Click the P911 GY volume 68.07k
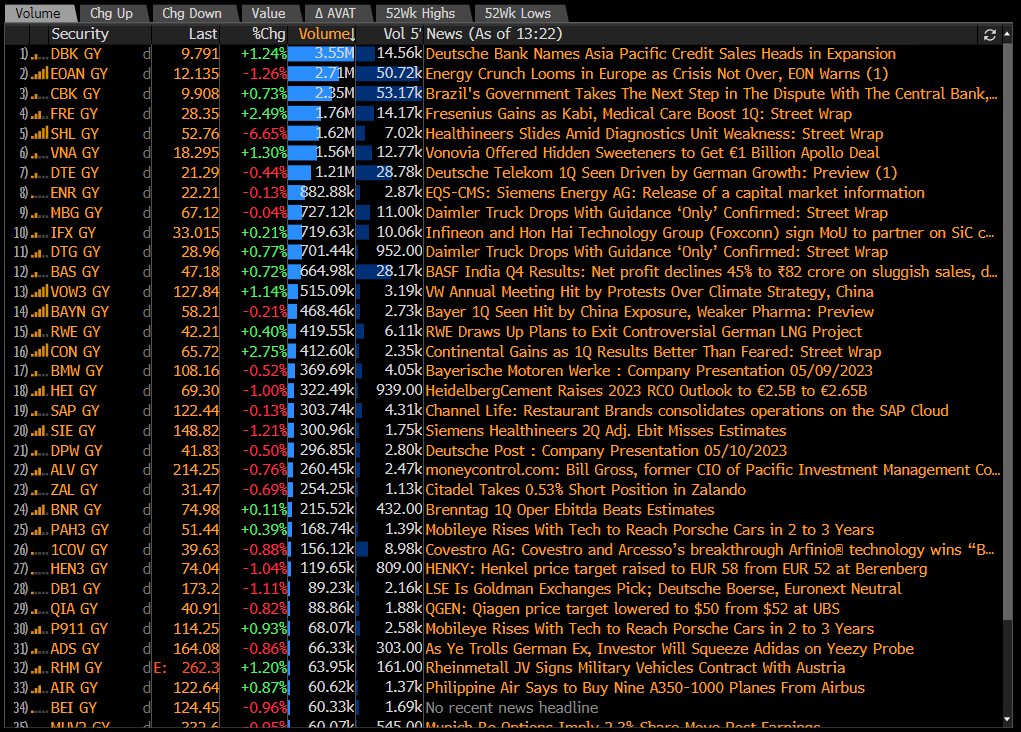Image resolution: width=1021 pixels, height=732 pixels. pos(331,629)
